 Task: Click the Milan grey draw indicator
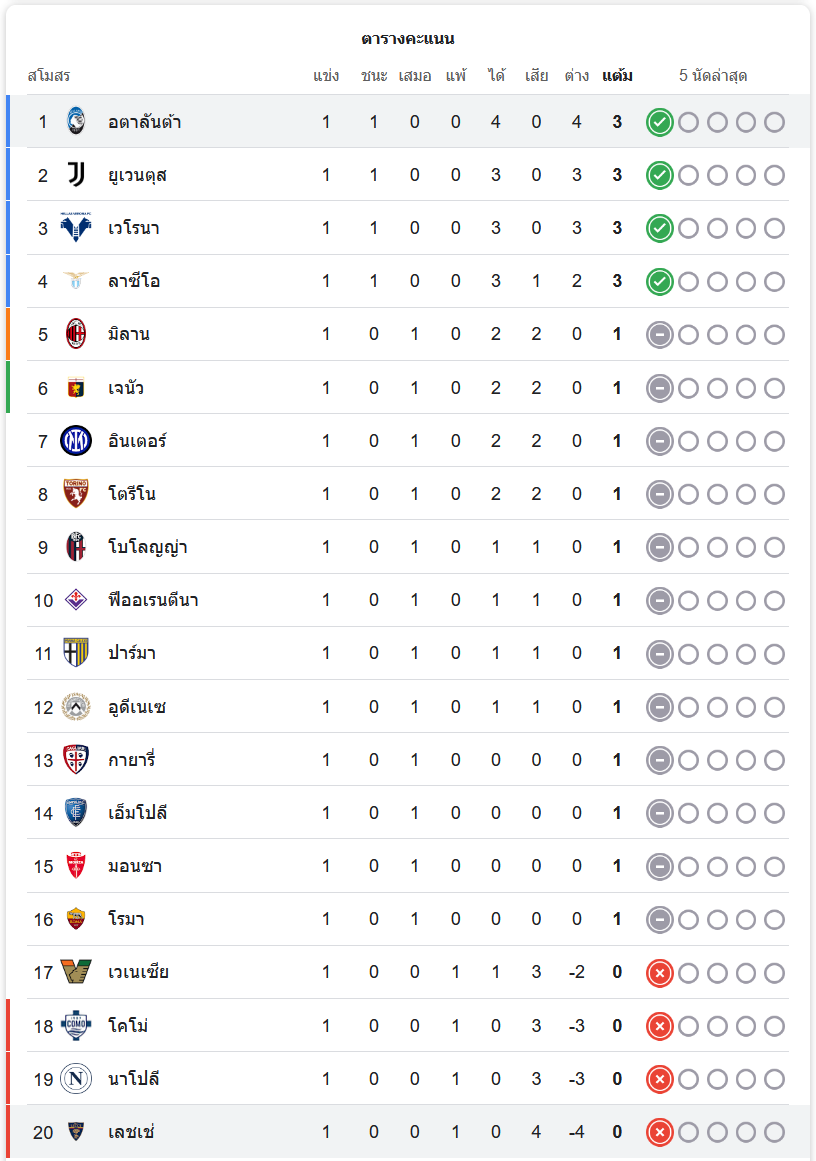click(x=659, y=334)
